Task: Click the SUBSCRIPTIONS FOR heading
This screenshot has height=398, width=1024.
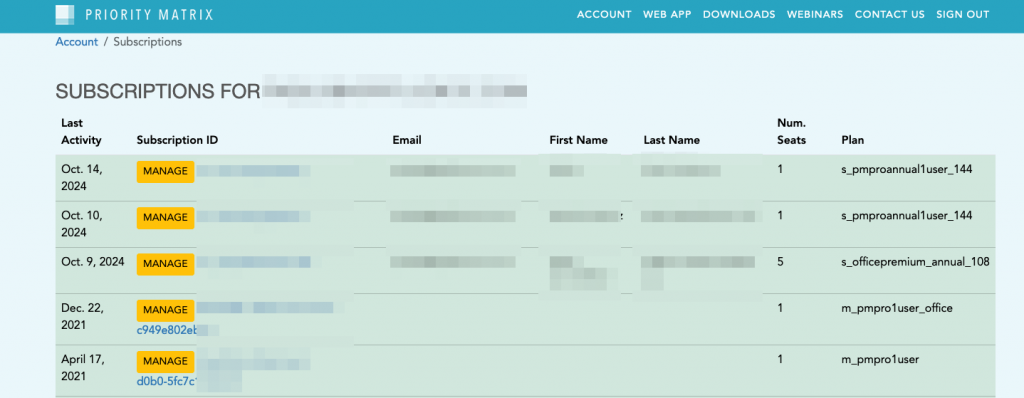Action: (x=158, y=91)
